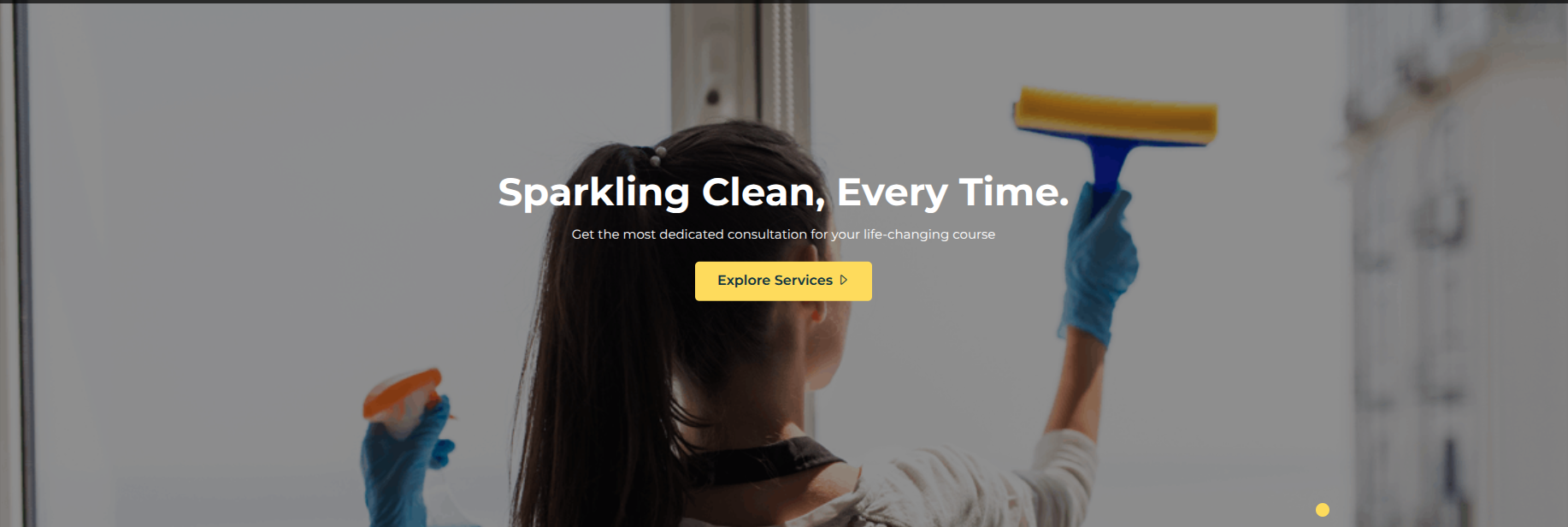Click the orange spray bottle in the photo
This screenshot has width=1568, height=527.
click(x=402, y=393)
